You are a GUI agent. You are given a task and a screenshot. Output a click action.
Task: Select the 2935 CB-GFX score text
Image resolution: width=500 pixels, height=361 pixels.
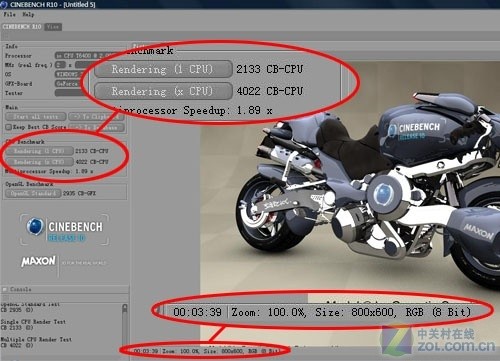click(x=79, y=193)
